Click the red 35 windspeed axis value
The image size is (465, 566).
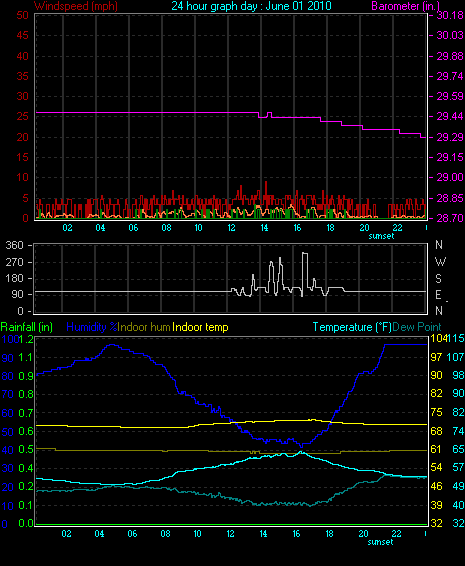click(x=22, y=76)
